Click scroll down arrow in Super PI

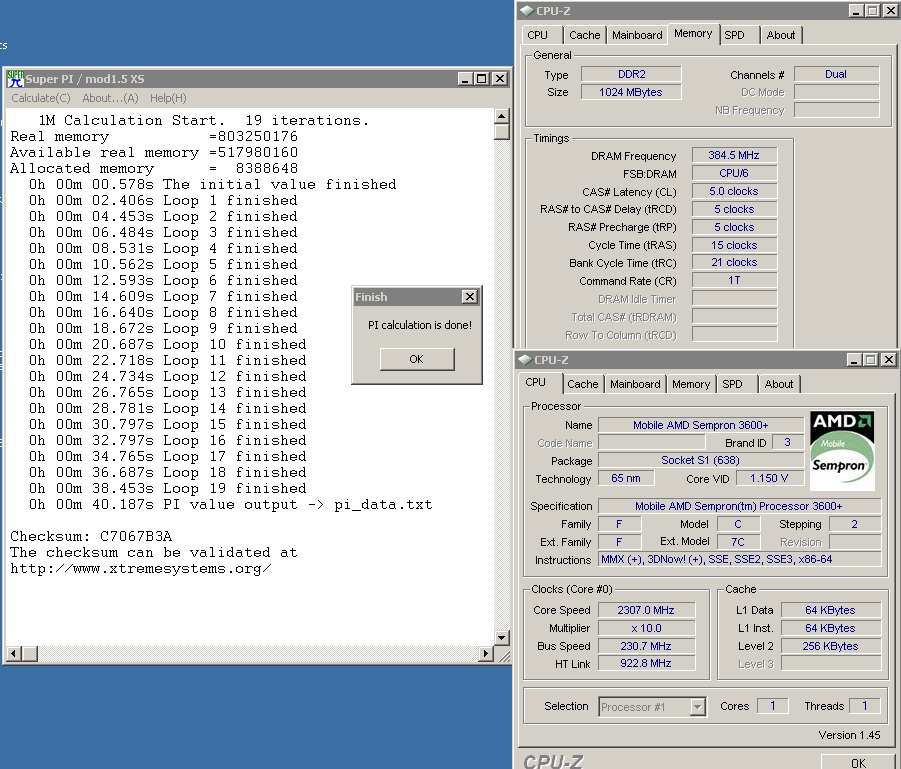click(x=502, y=637)
